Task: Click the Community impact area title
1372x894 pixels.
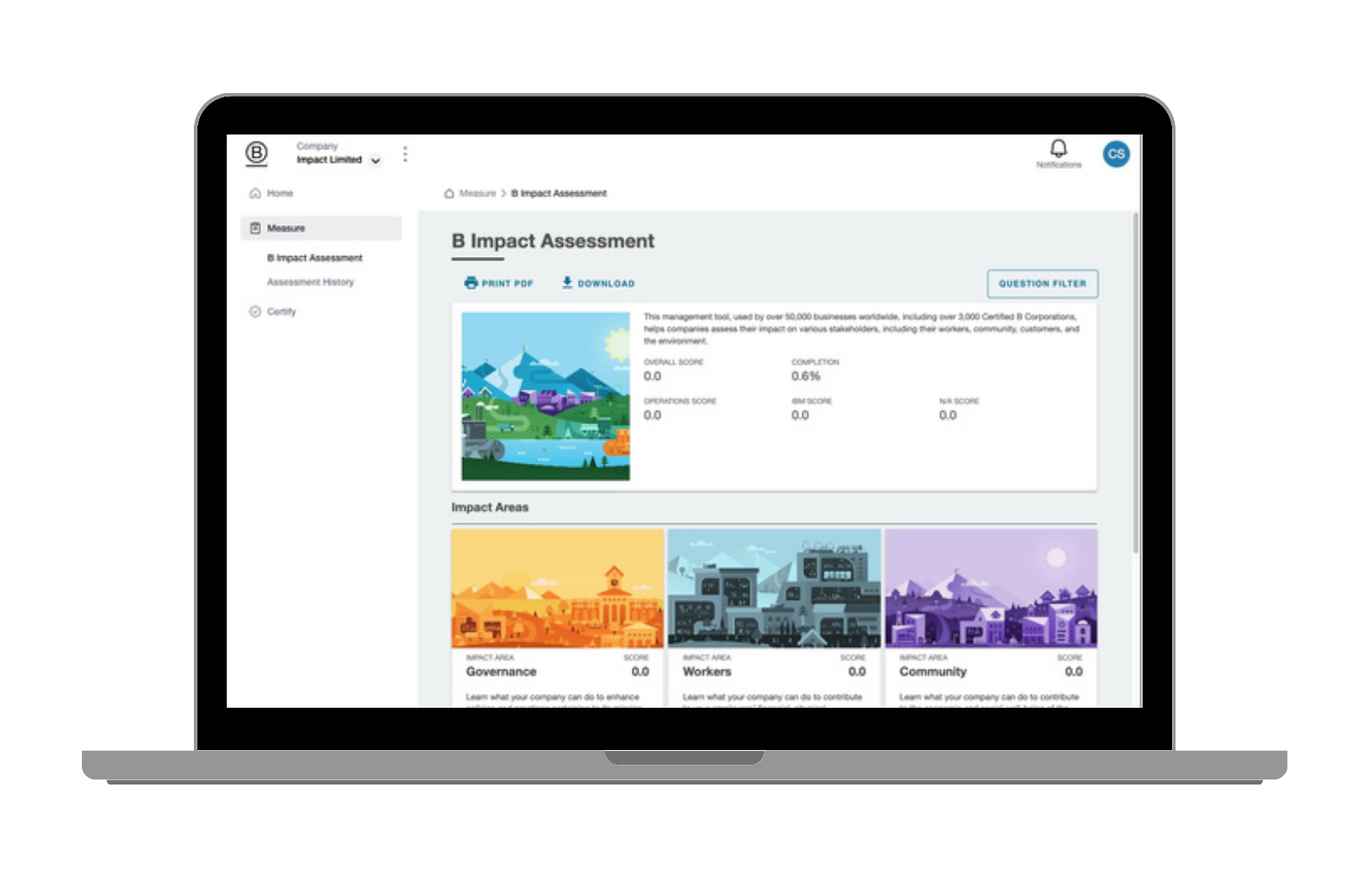Action: tap(932, 672)
